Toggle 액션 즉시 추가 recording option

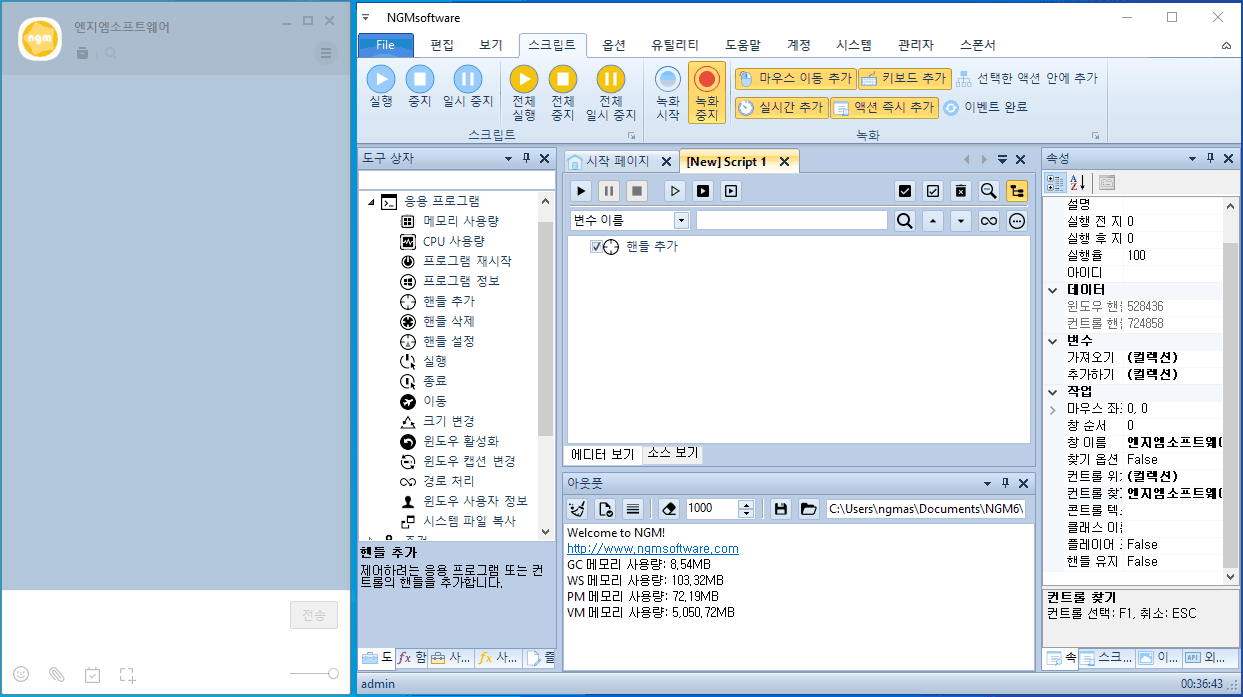[884, 107]
